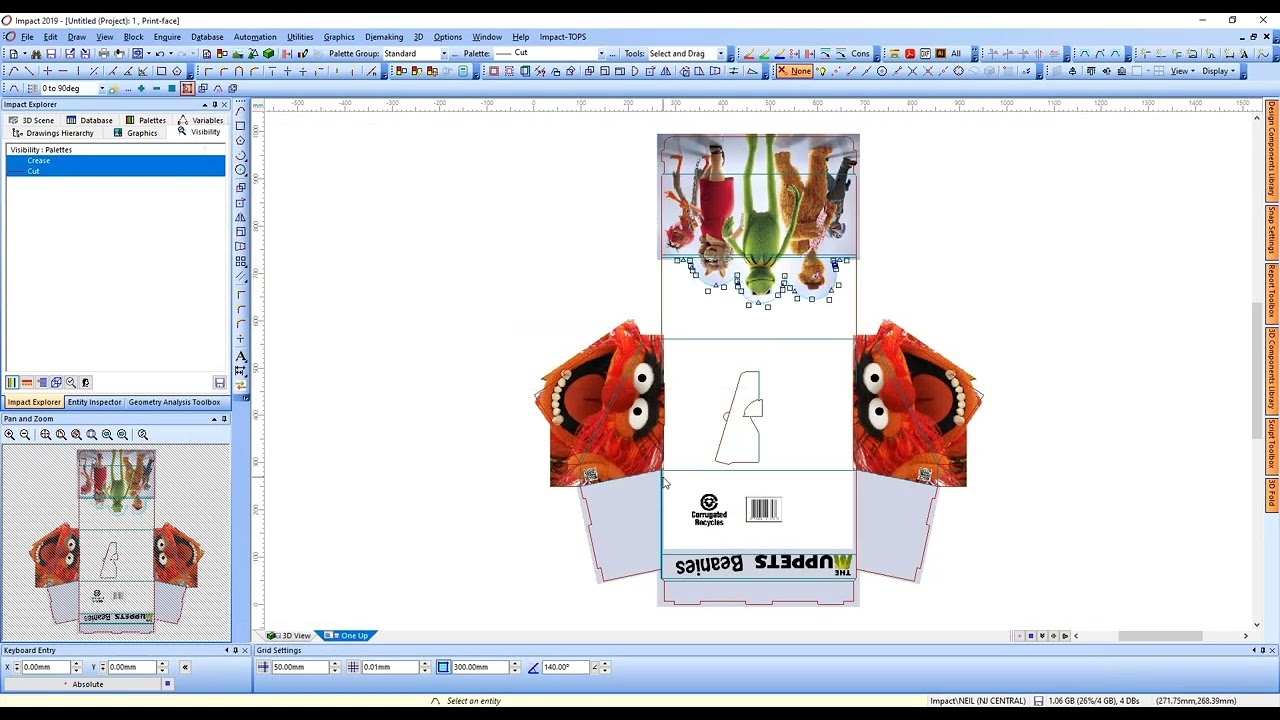Viewport: 1280px width, 720px height.
Task: Click the rectangle draw icon in second toolbar
Action: 161,71
